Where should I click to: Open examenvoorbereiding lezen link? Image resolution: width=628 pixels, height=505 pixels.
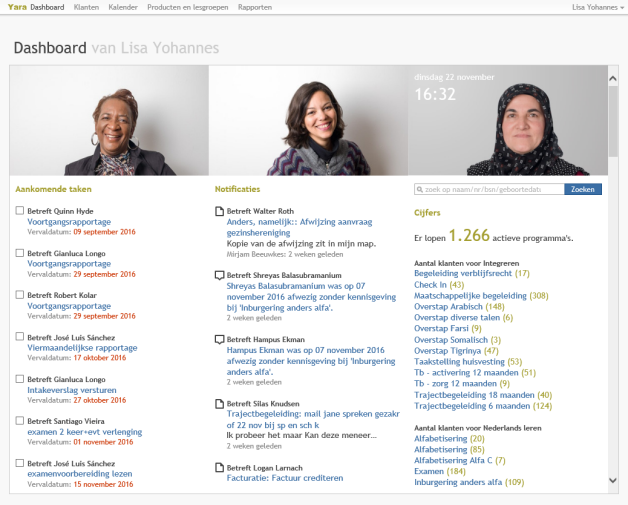[x=80, y=474]
